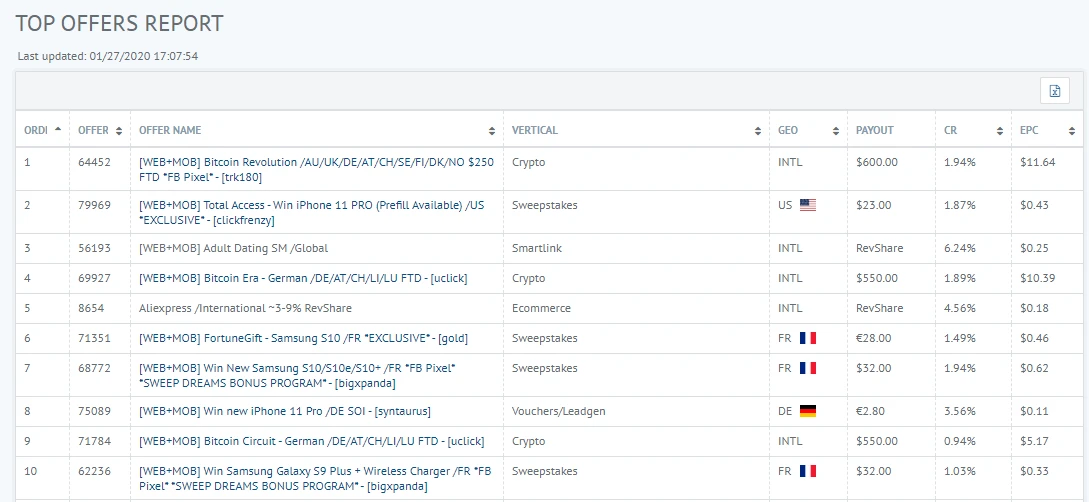Screen dimensions: 1089x502
Task: Select offer ID 64452
Action: click(94, 162)
